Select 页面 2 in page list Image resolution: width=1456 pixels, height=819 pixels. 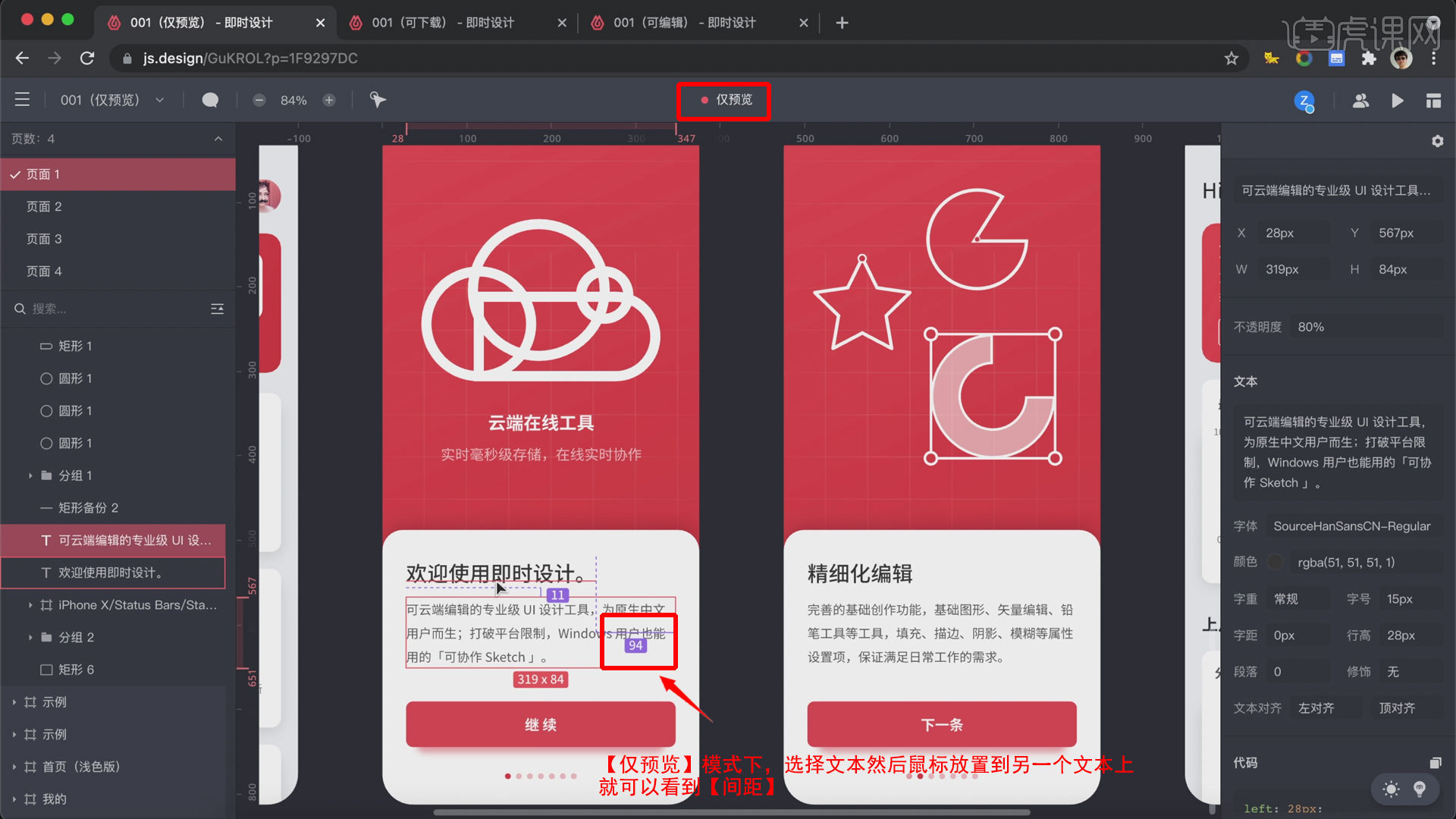[118, 206]
